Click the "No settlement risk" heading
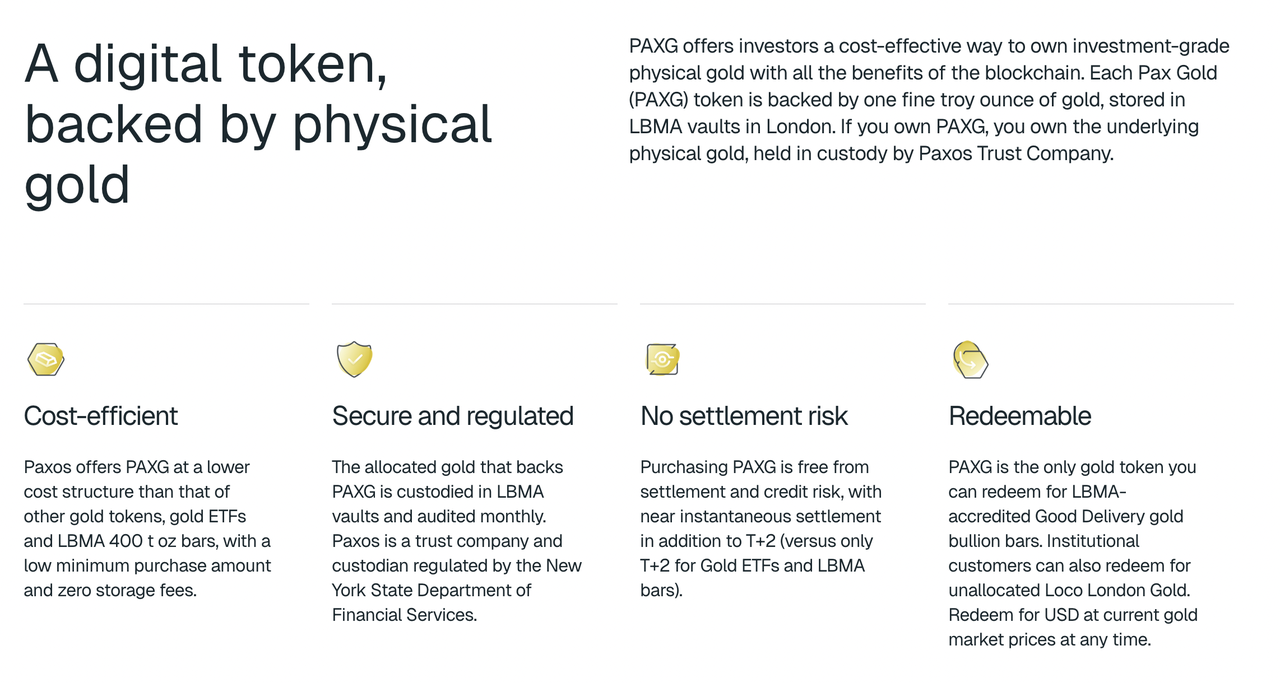Image resolution: width=1280 pixels, height=683 pixels. click(x=744, y=416)
